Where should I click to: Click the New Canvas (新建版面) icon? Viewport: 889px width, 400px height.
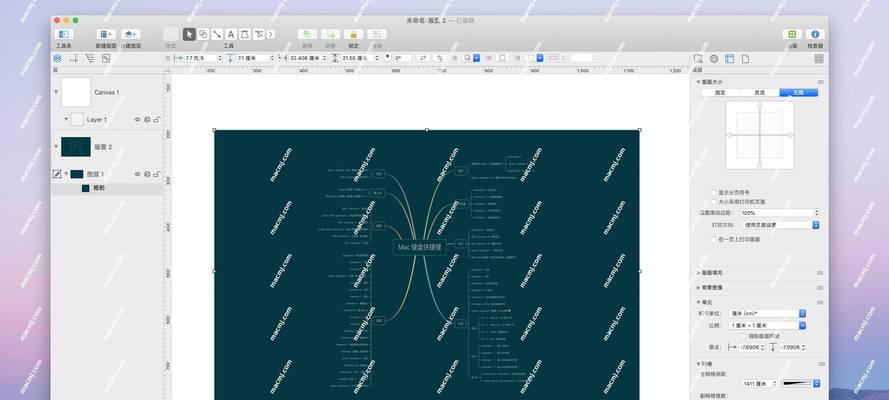[x=105, y=34]
